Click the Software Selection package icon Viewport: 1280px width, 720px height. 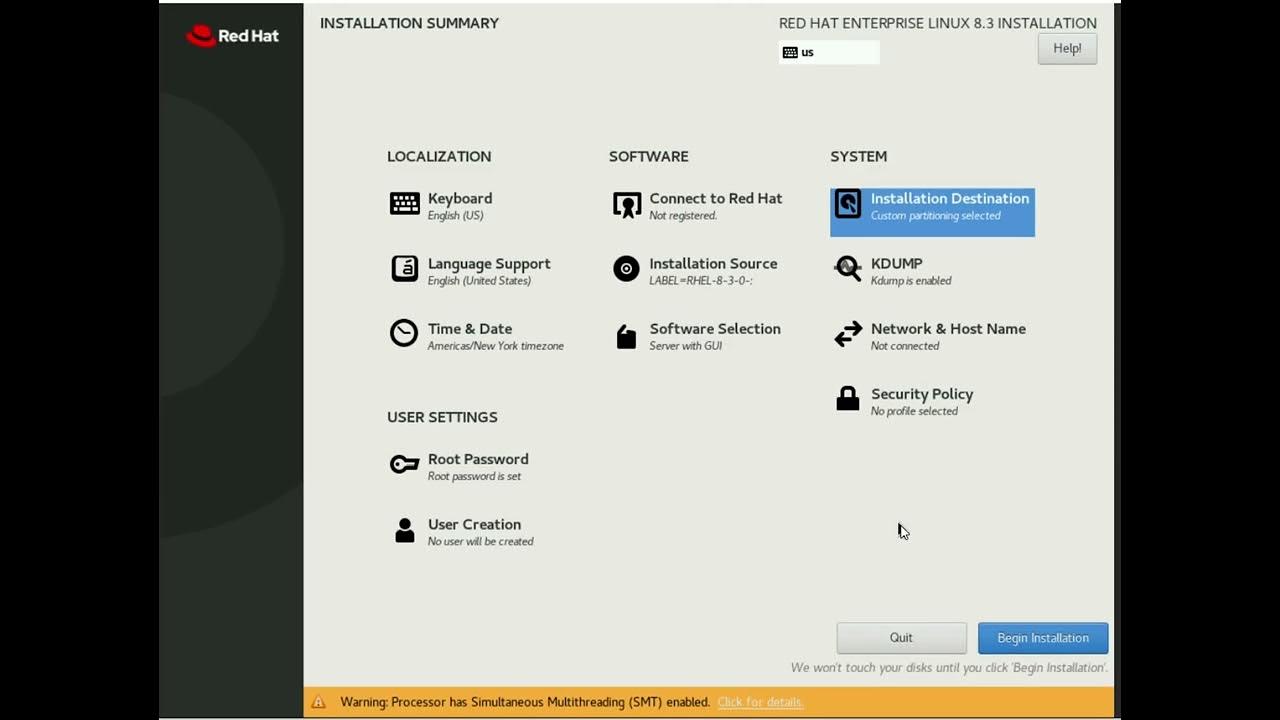click(626, 337)
